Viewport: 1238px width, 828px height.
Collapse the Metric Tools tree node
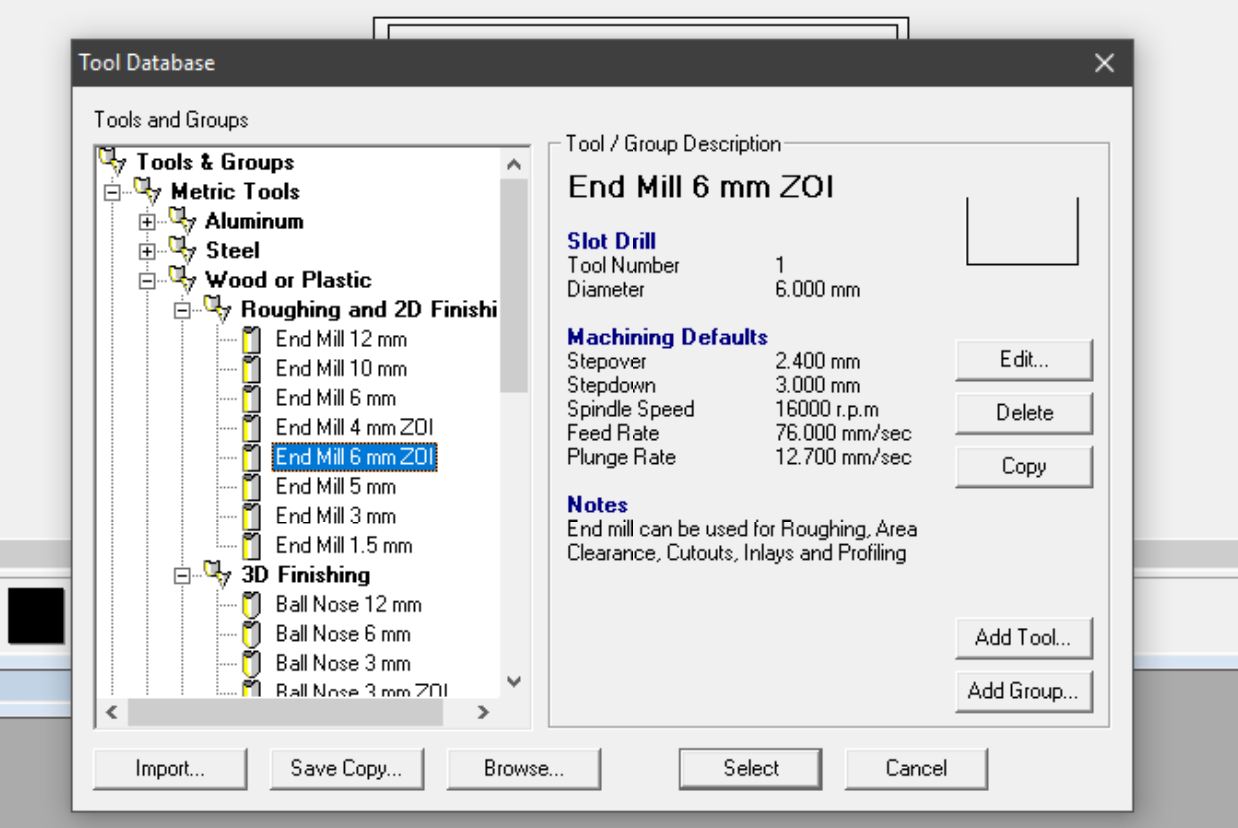tap(110, 191)
